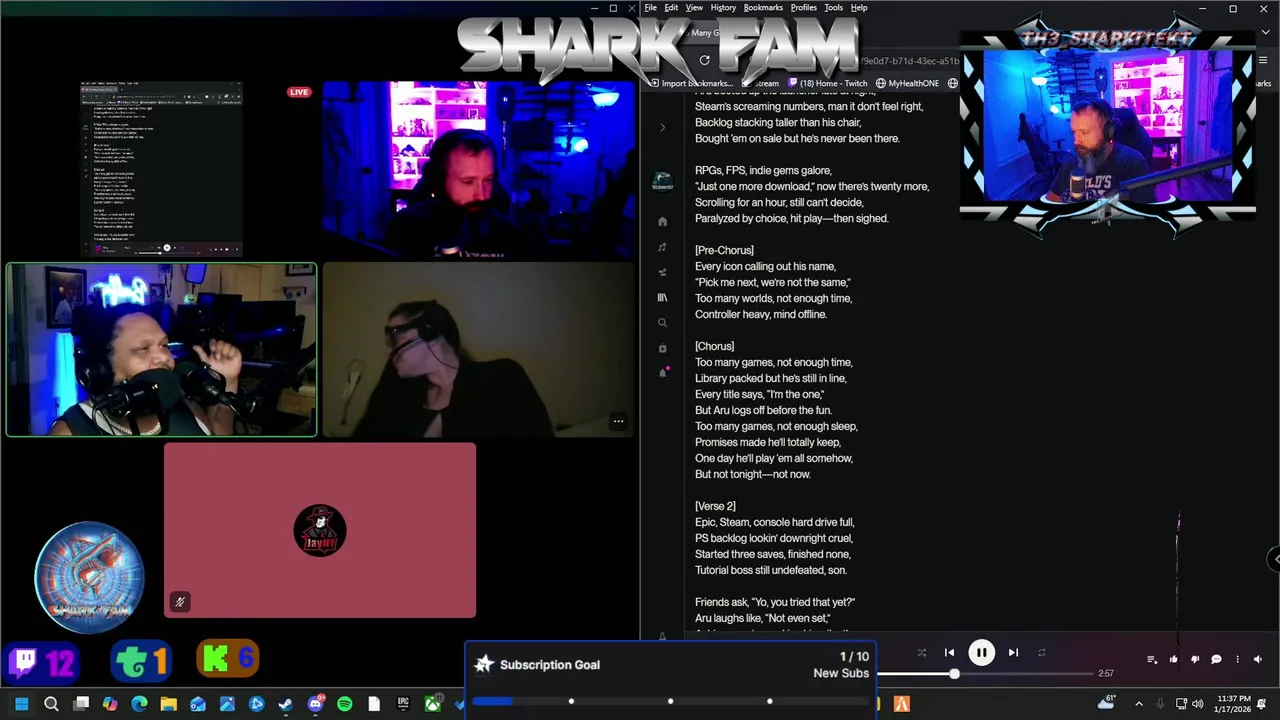Open Microsoft Edge from the taskbar
The image size is (1280, 720).
coord(139,704)
